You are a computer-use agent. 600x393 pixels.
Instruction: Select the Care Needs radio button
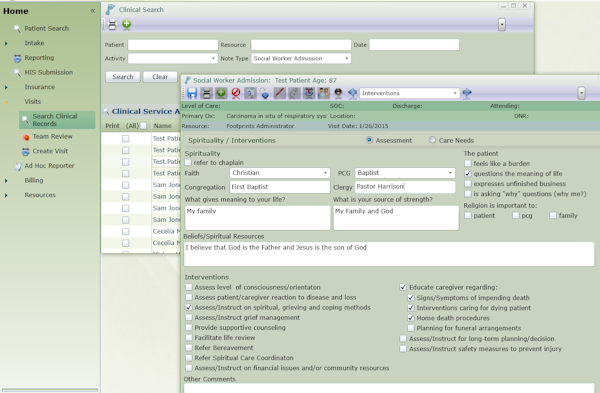(432, 140)
